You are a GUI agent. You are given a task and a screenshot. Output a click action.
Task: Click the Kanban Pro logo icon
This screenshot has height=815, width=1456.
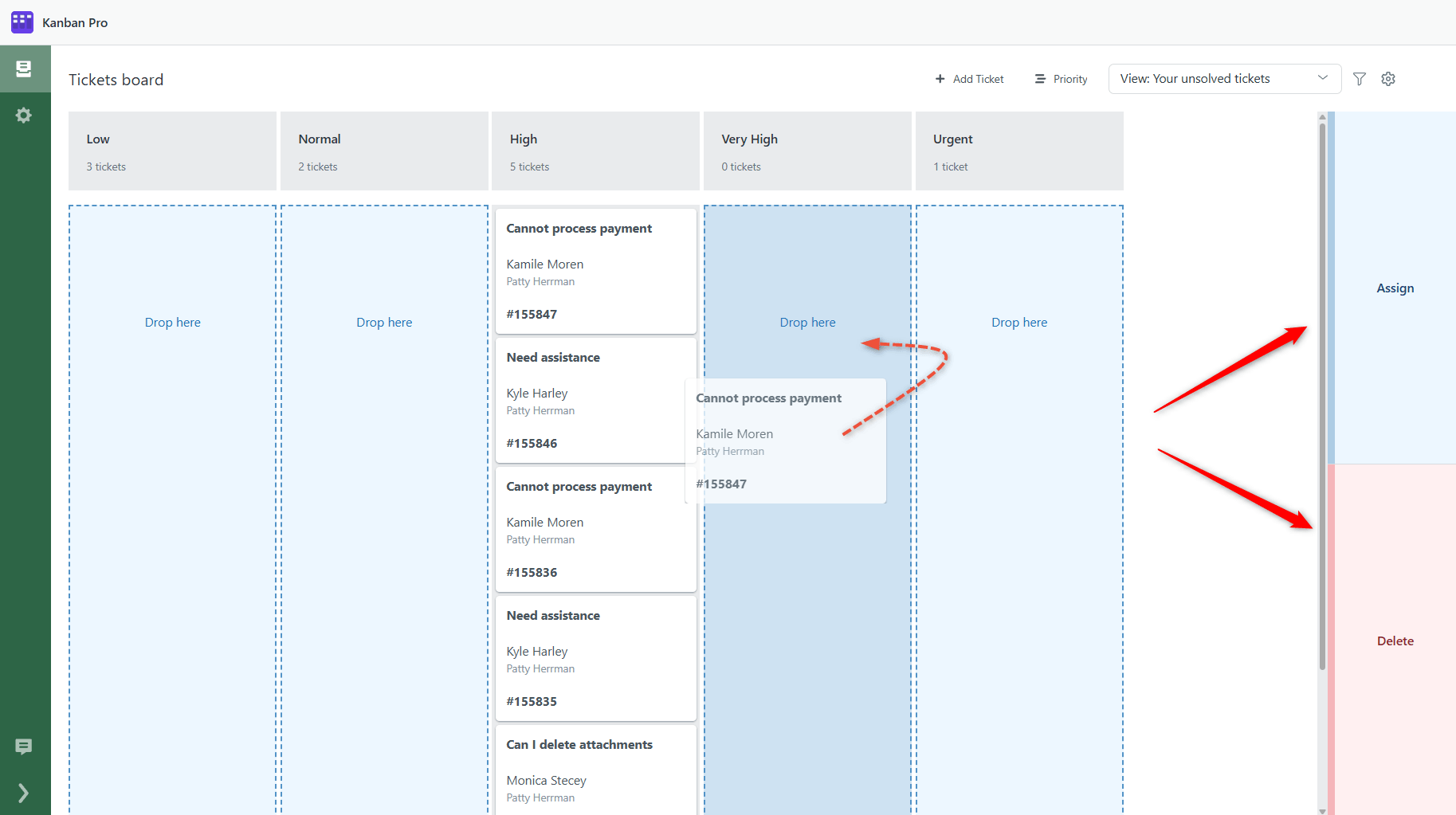(22, 22)
